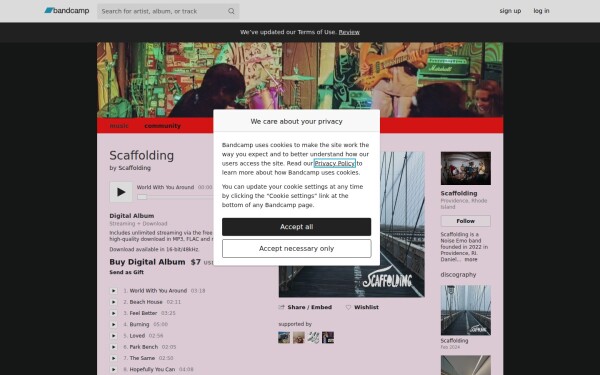Open Loved track title

[x=137, y=336]
